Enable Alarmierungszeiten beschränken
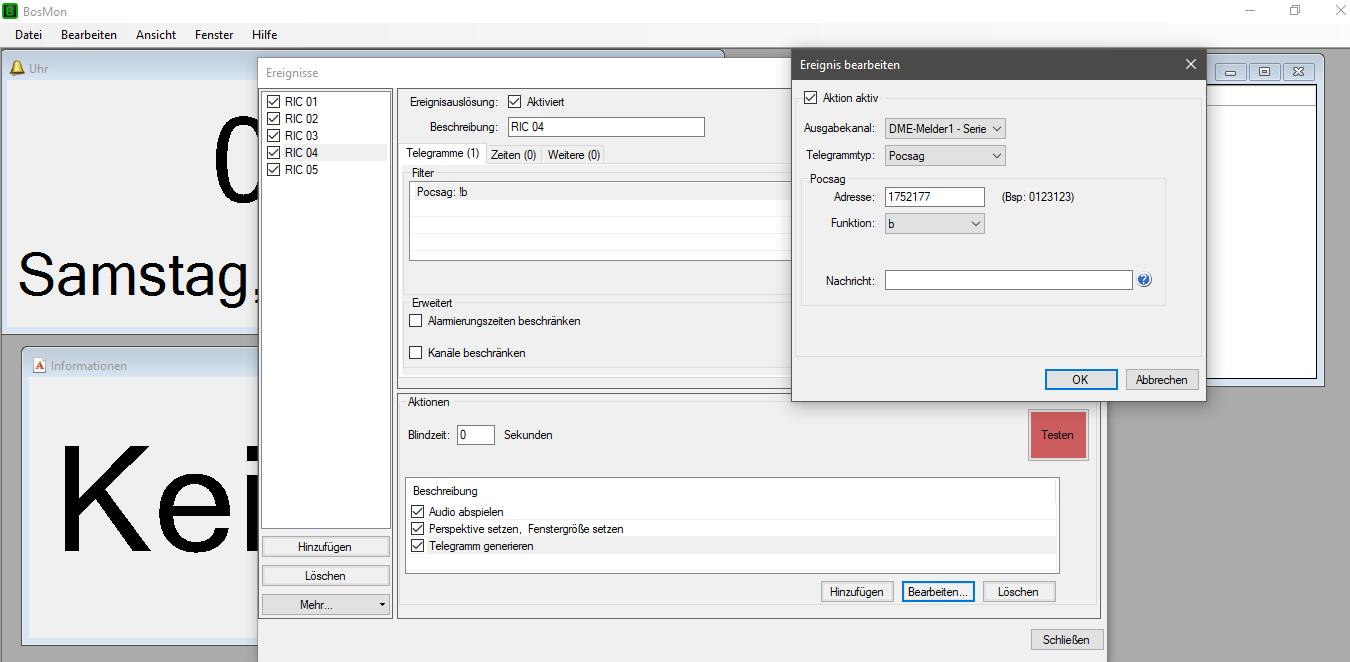 click(416, 321)
